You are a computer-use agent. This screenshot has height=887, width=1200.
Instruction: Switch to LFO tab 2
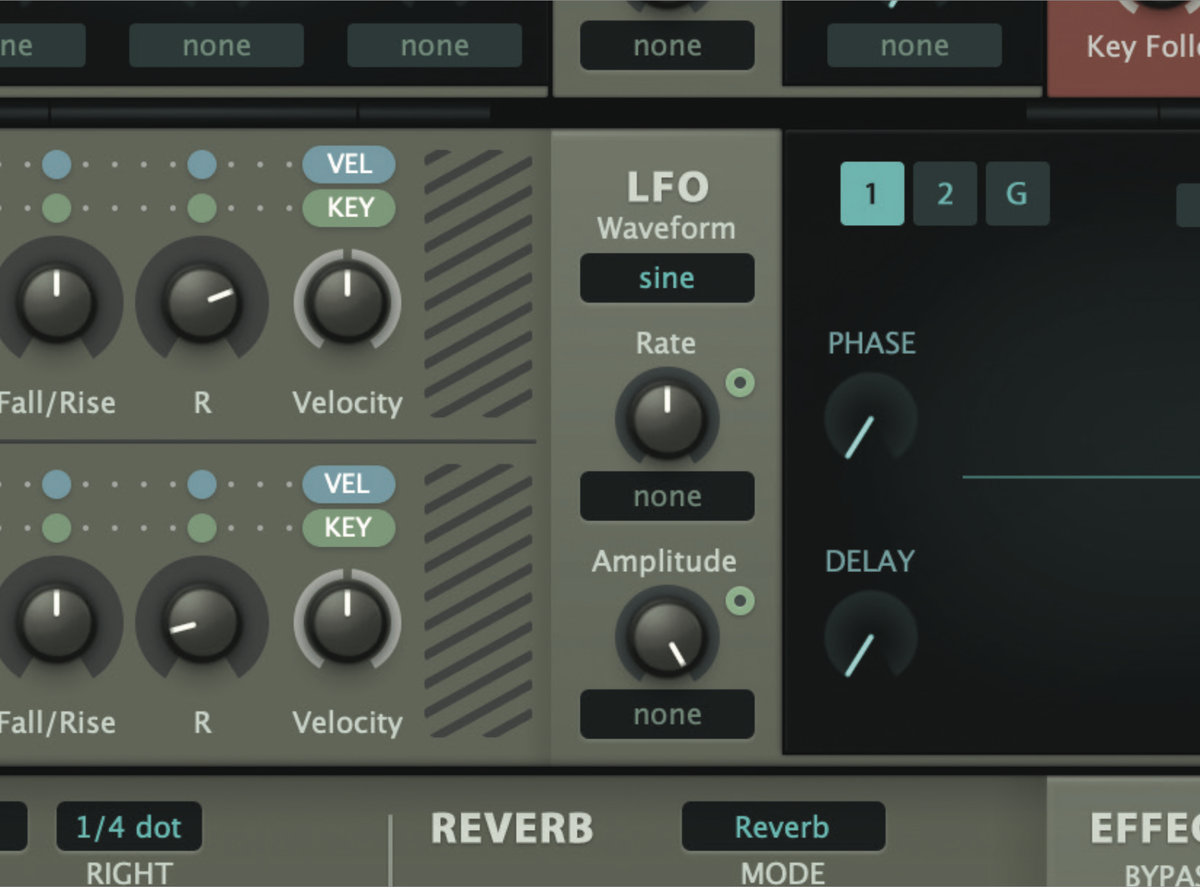[944, 194]
